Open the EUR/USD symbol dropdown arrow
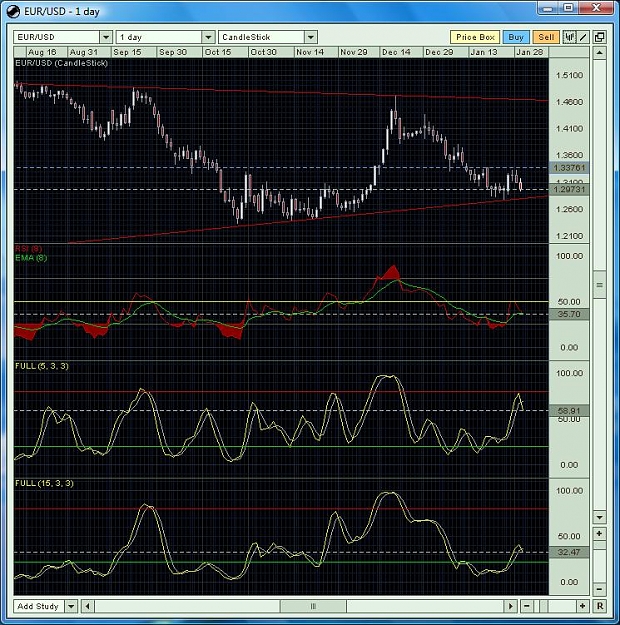Viewport: 620px width, 625px height. coord(106,37)
